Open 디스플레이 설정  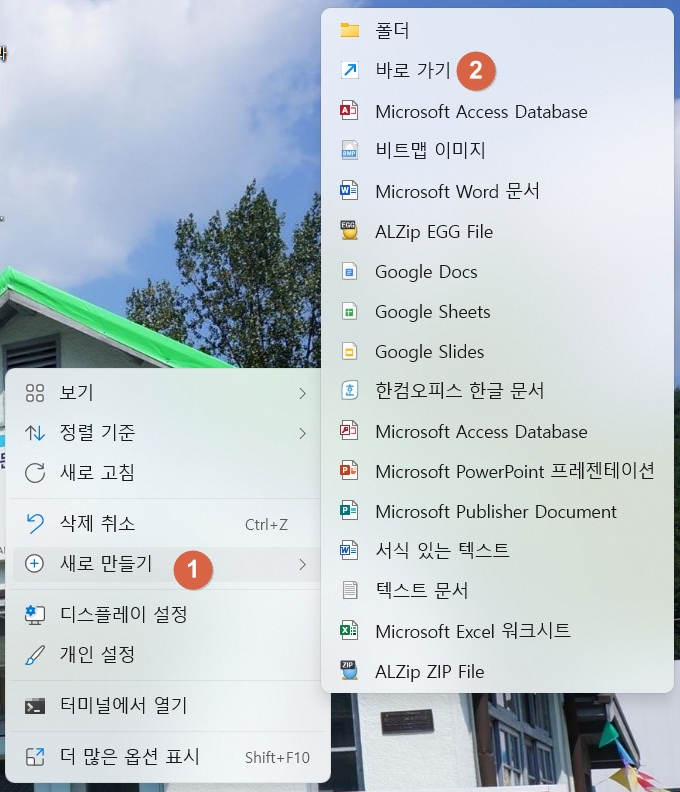[x=167, y=615]
